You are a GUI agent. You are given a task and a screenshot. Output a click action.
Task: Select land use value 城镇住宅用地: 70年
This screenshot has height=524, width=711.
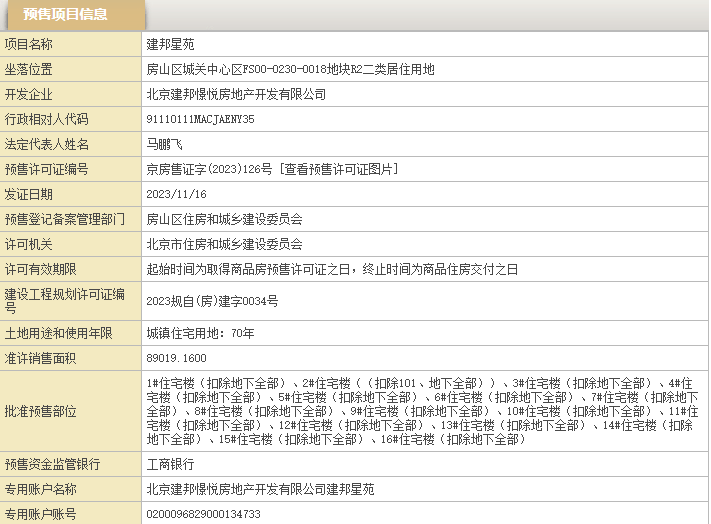(201, 332)
